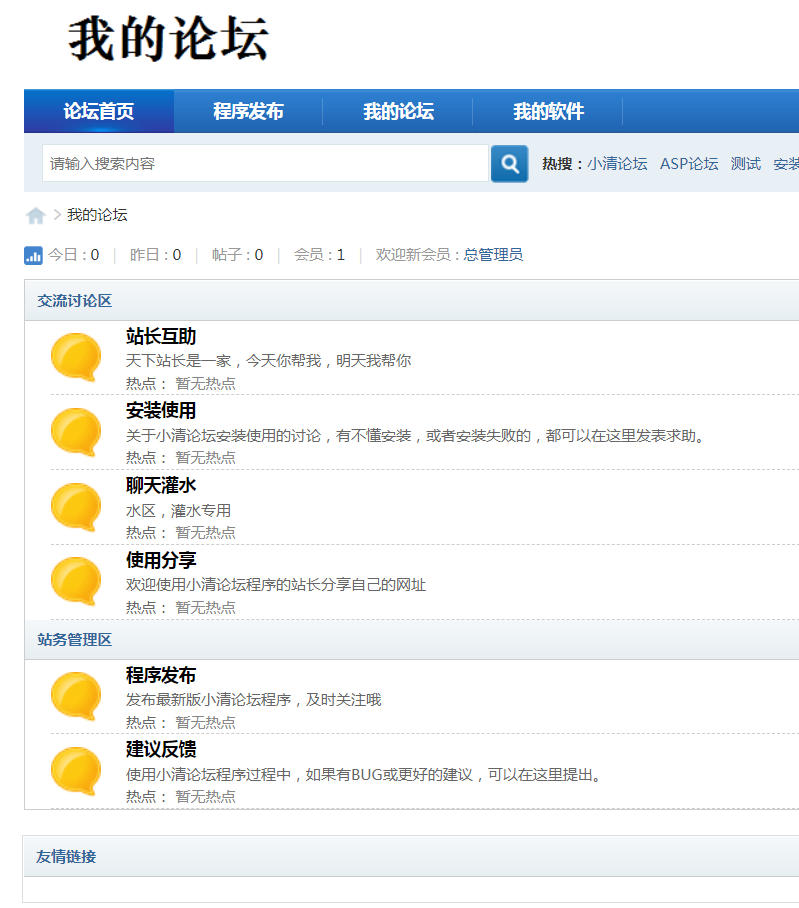Open the 使用分享 forum title

[x=161, y=560]
